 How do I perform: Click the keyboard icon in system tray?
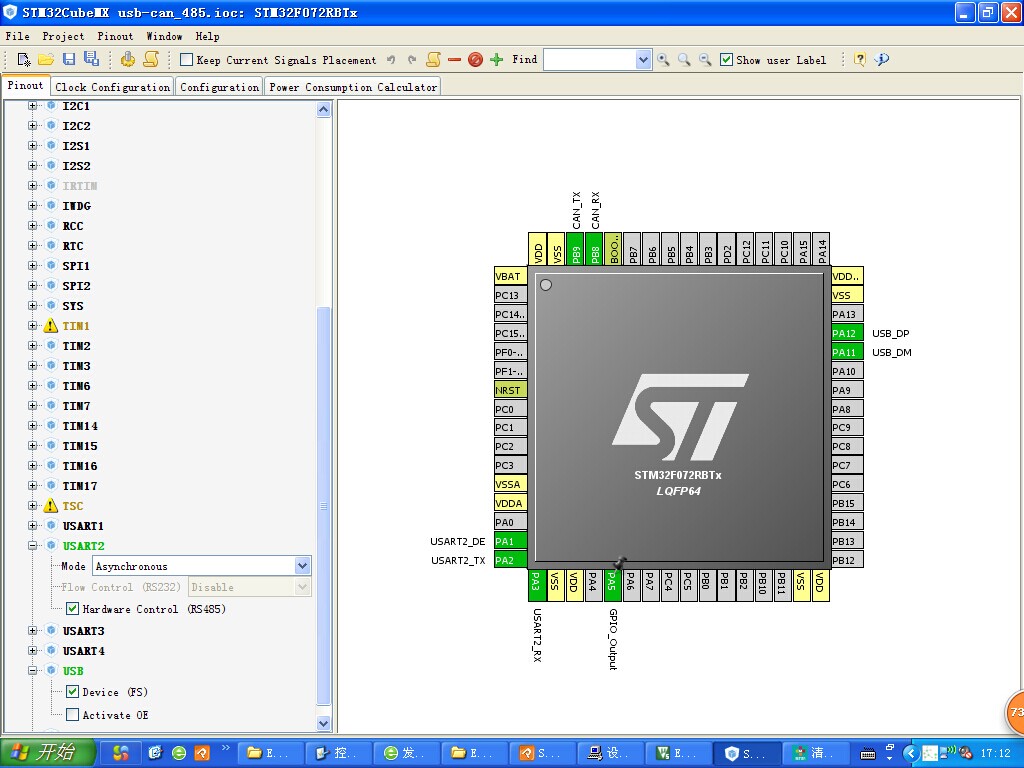868,754
